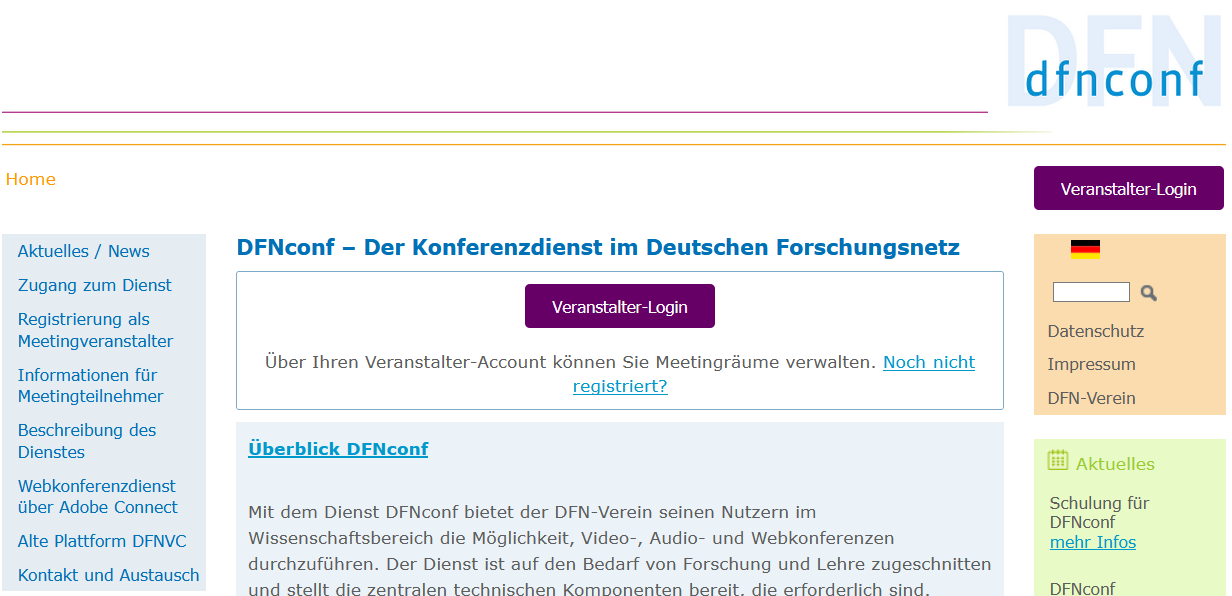
Task: Click the Aktuelles sidebar heading
Action: [x=1115, y=464]
